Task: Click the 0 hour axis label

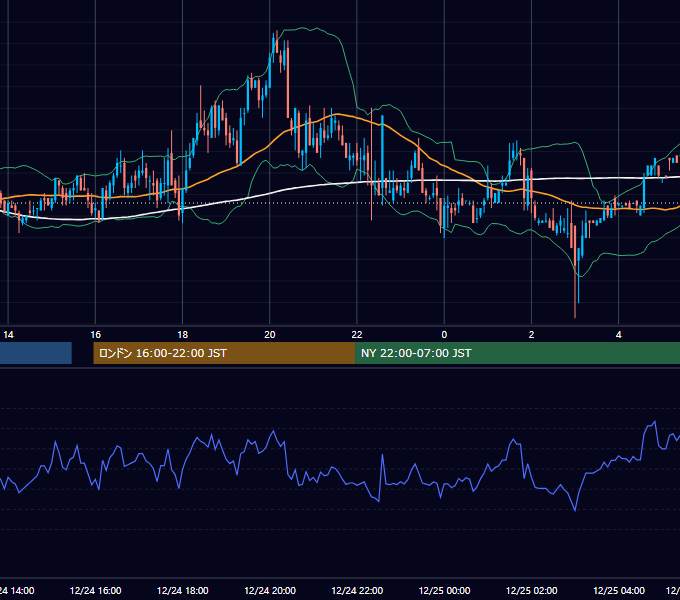Action: (444, 335)
